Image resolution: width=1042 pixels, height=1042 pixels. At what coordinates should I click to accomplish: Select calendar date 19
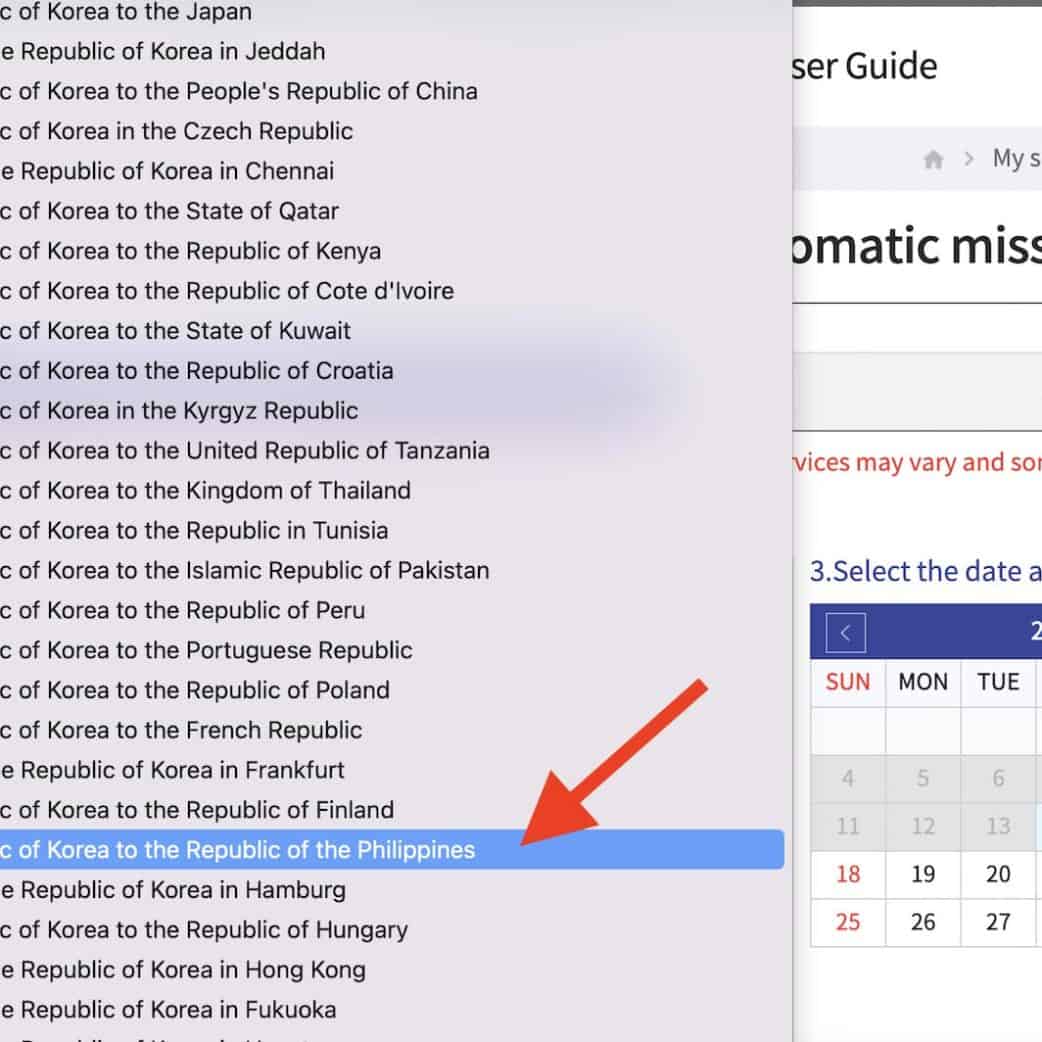[x=922, y=874]
